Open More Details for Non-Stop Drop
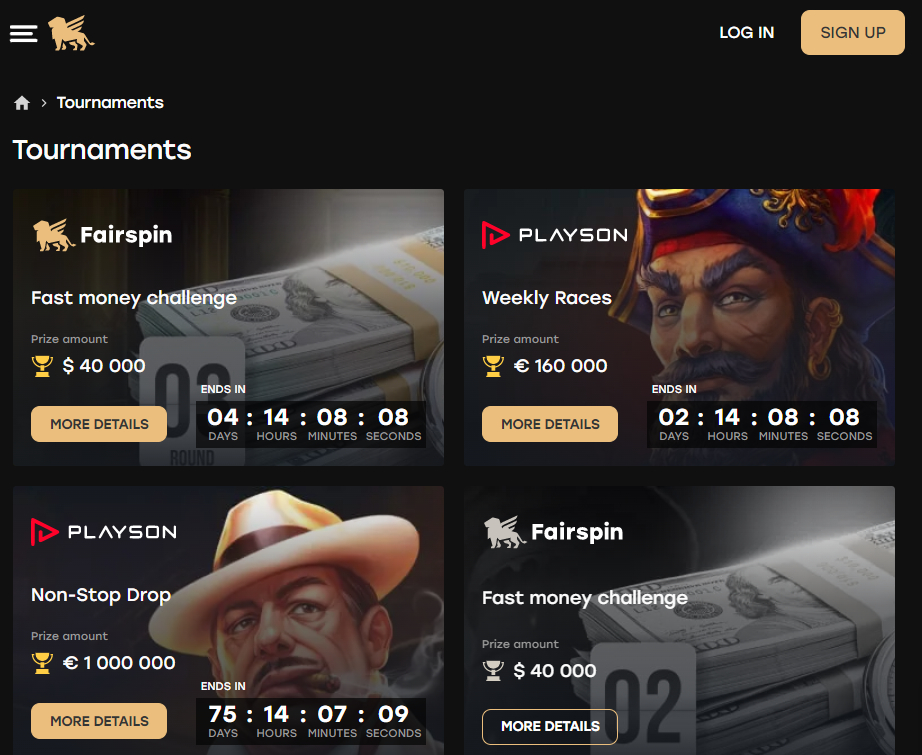The width and height of the screenshot is (922, 755). [x=99, y=721]
